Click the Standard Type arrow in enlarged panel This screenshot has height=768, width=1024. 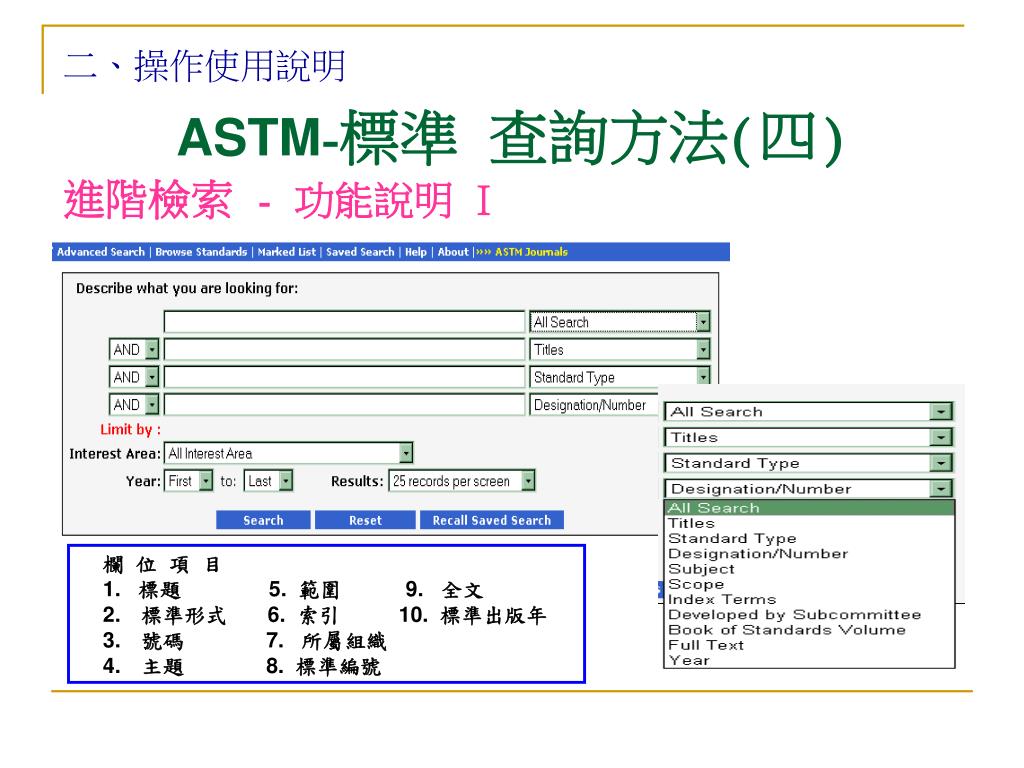click(940, 463)
